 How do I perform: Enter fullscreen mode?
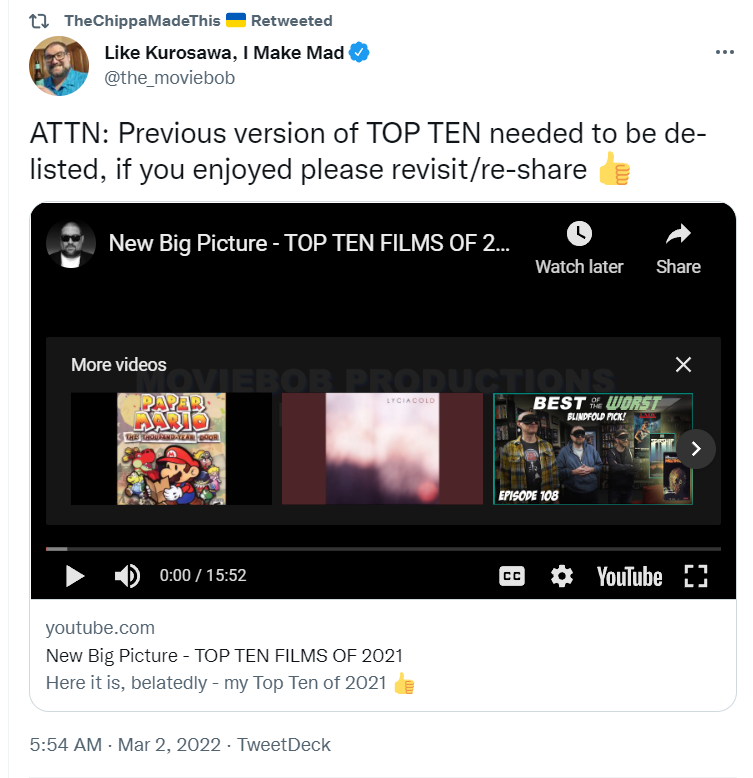(x=695, y=577)
